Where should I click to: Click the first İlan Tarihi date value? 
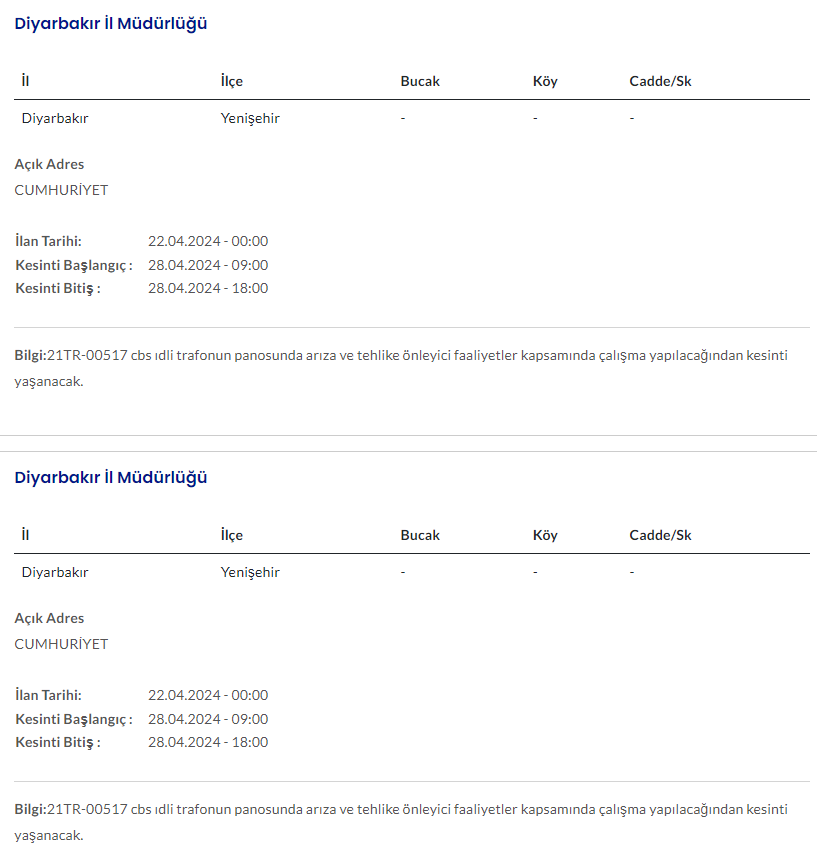(208, 241)
